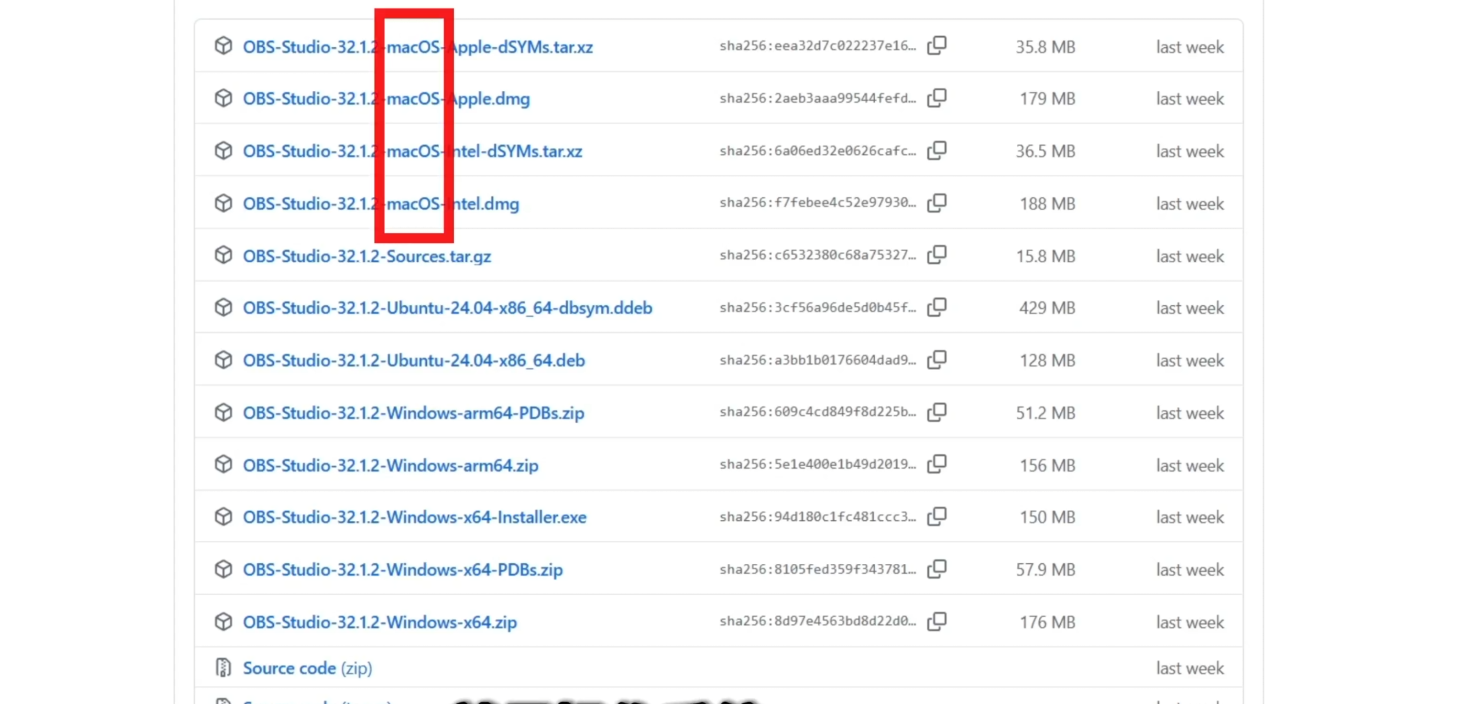The image size is (1463, 704).
Task: Click the 176 MB file size
Action: click(1048, 622)
